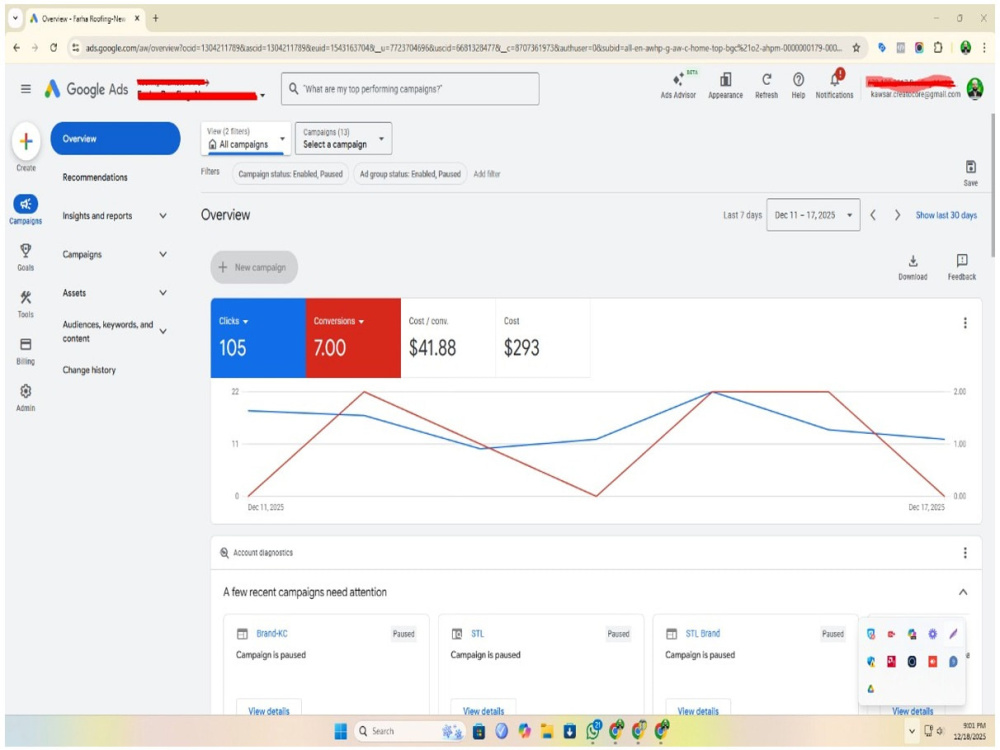Open the Dec 11 – 17, 2025 date picker
1000x750 pixels.
[812, 215]
